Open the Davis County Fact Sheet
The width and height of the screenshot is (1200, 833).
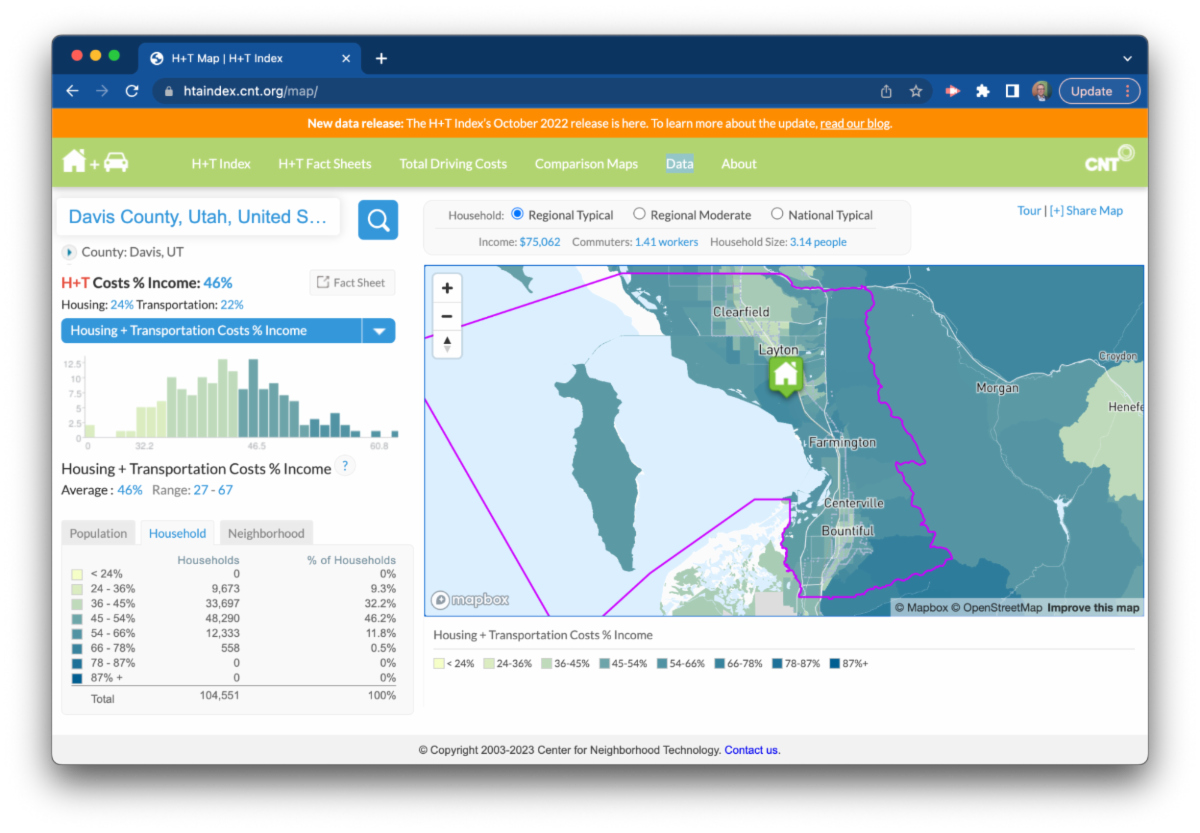(351, 282)
